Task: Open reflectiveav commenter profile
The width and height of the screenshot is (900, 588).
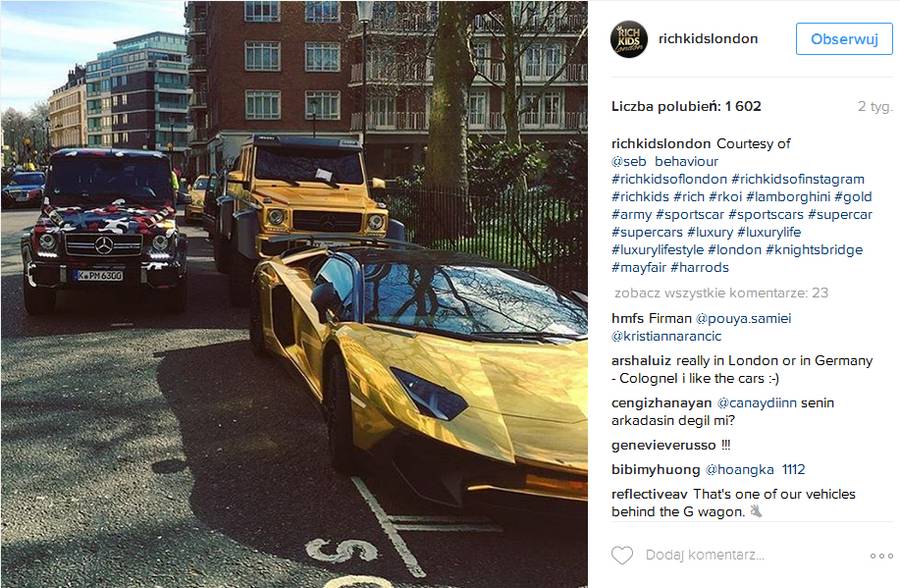Action: 650,494
